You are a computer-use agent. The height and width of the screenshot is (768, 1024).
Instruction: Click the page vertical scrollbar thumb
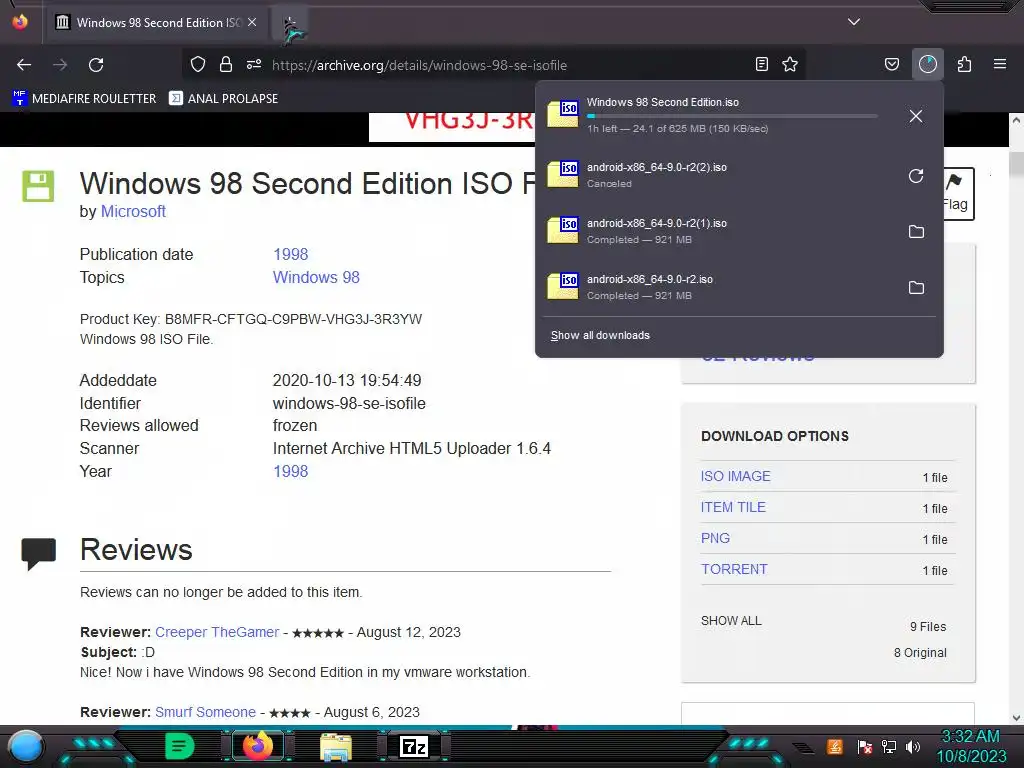tap(1016, 163)
